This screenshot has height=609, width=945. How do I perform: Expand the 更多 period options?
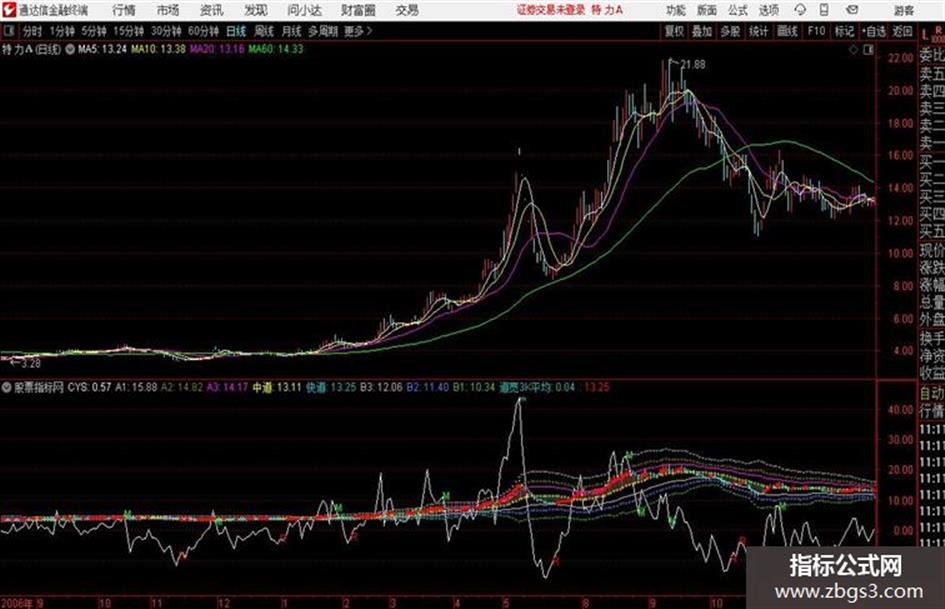tap(358, 31)
